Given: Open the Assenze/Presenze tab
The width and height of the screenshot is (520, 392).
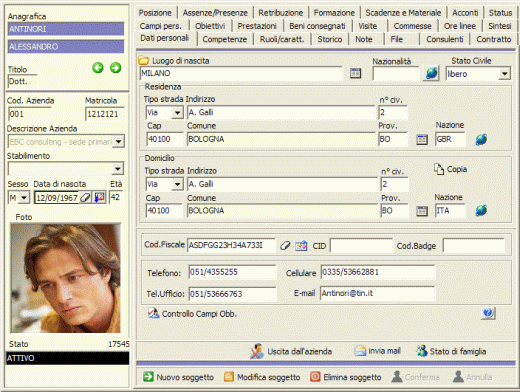Looking at the screenshot, I should [x=215, y=13].
